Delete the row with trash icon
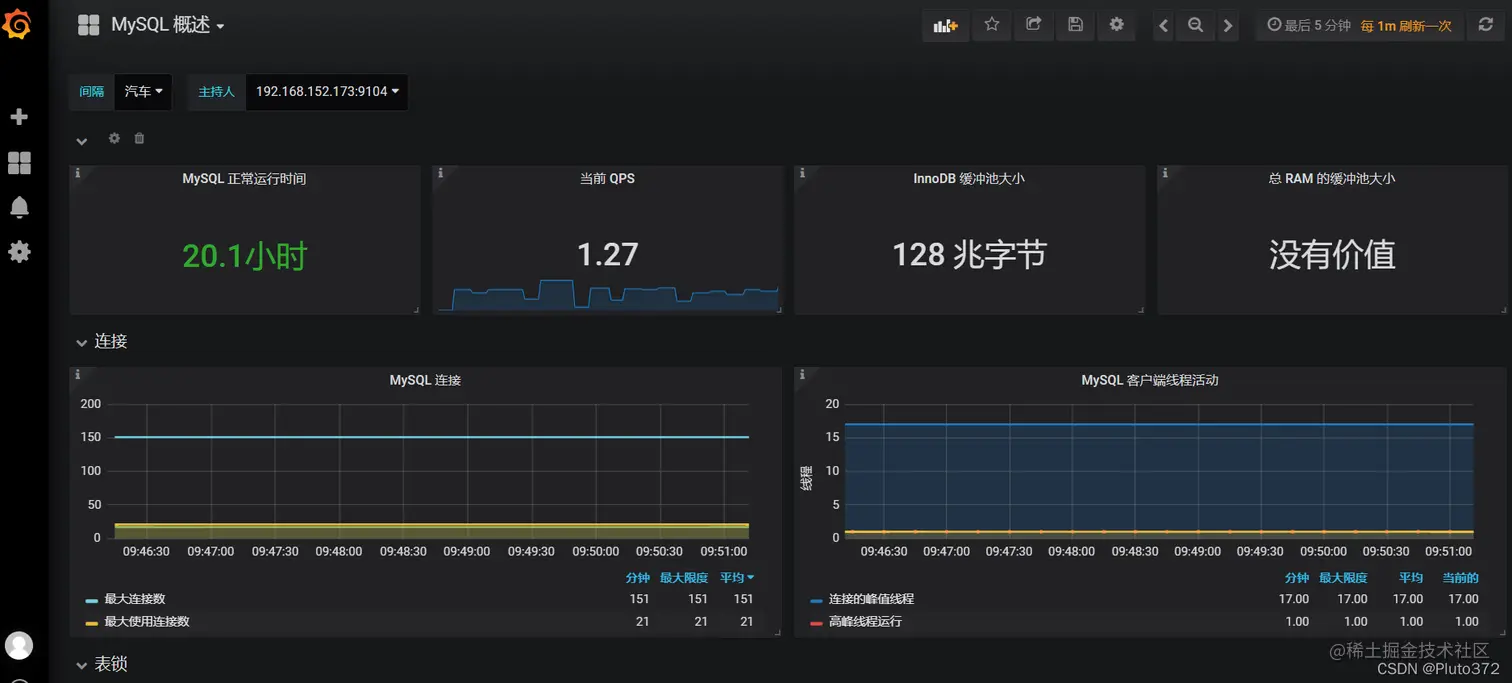 139,138
